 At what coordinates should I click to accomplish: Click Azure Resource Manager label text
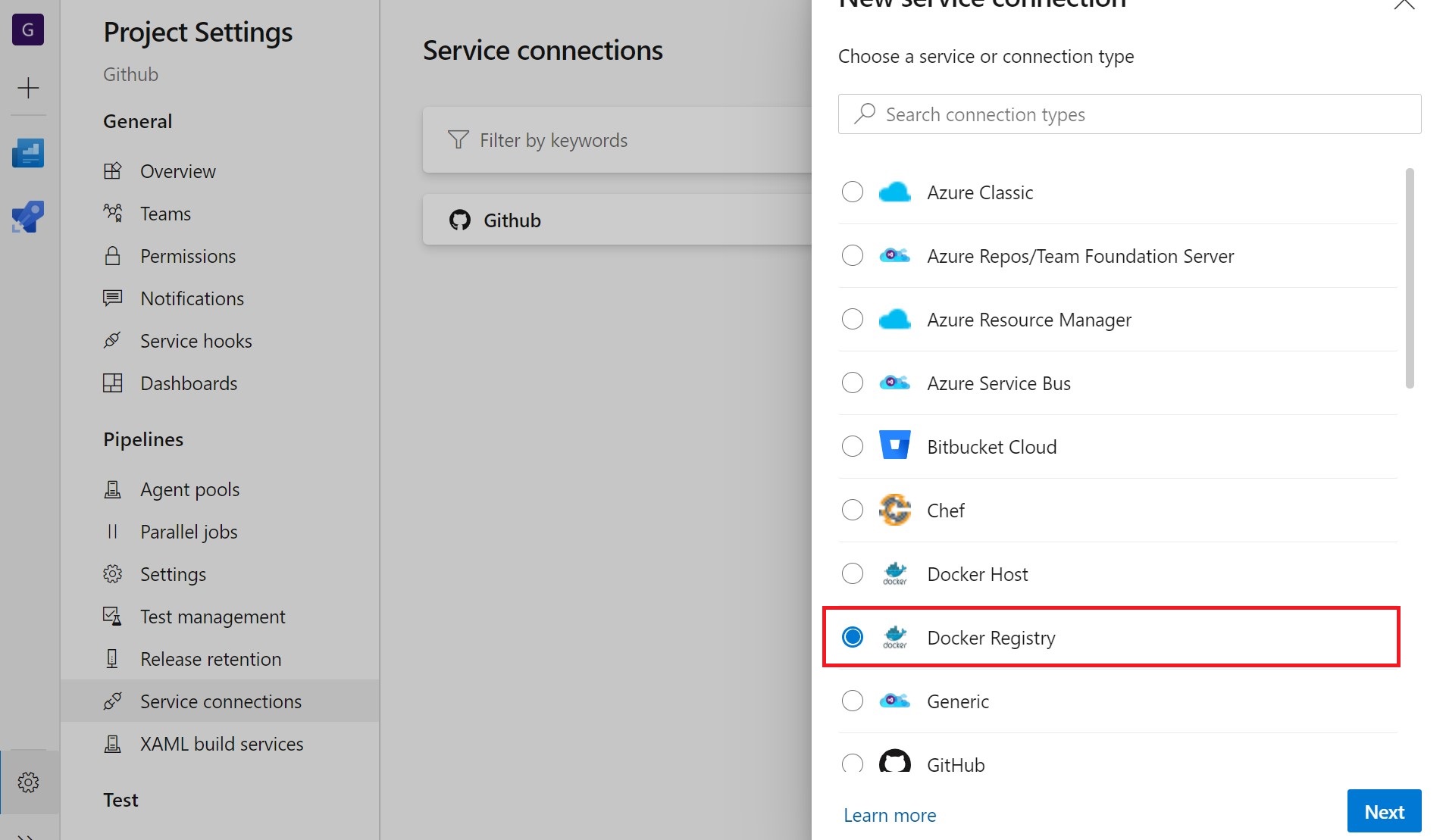[x=1029, y=320]
